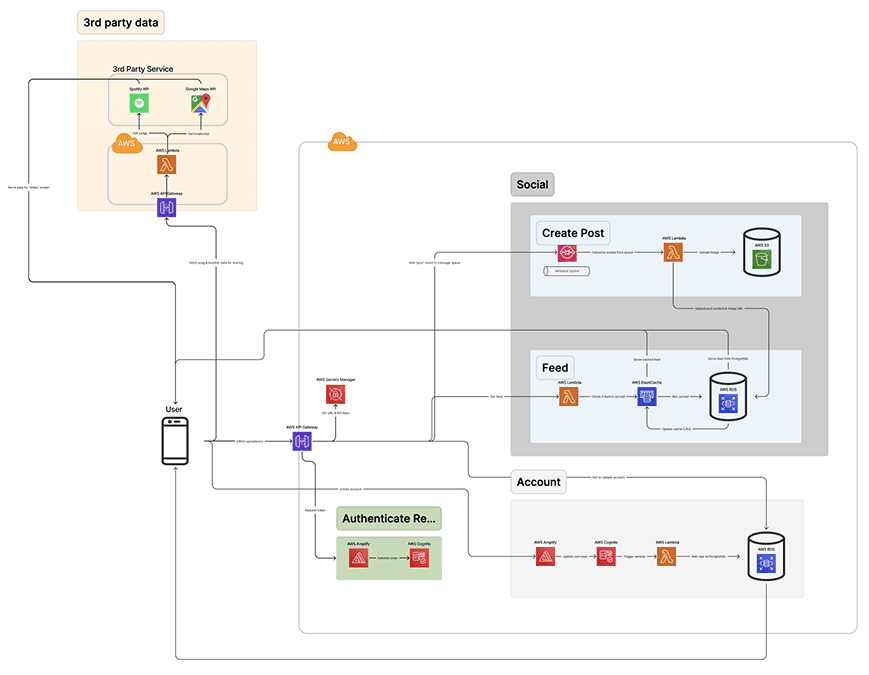
Task: Select the 'Validate token' arrow label
Action: point(388,558)
